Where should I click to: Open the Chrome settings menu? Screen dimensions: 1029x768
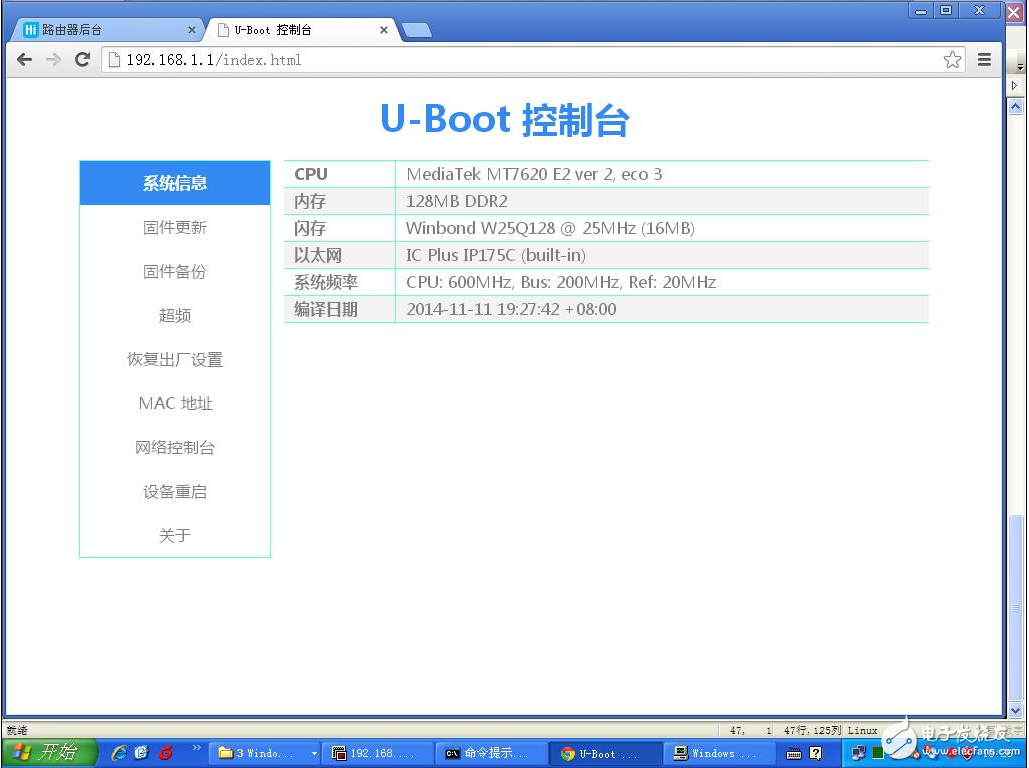point(985,60)
